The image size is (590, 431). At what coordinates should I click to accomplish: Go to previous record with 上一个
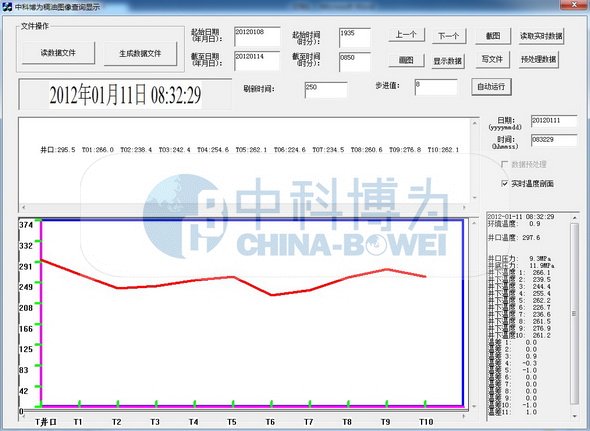point(406,35)
